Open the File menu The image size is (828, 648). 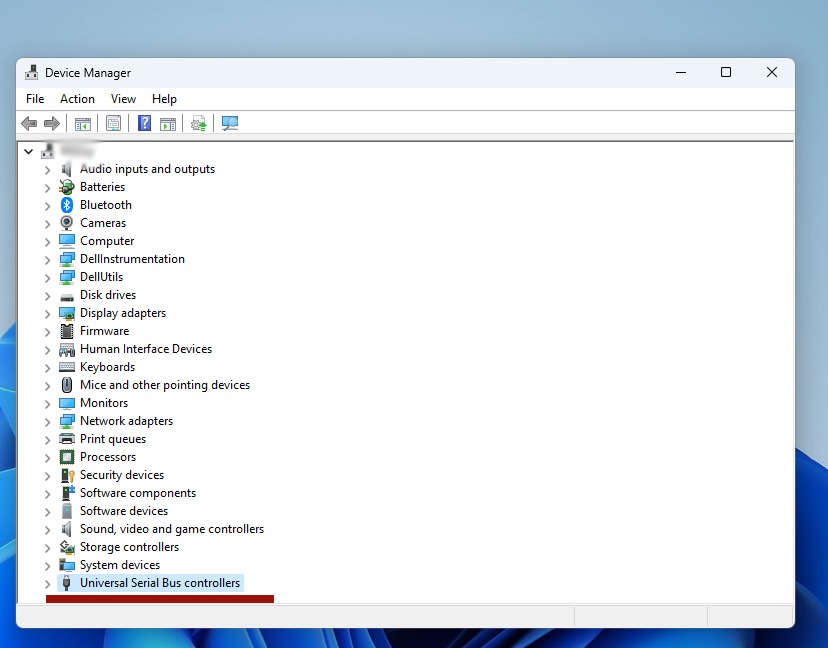35,98
